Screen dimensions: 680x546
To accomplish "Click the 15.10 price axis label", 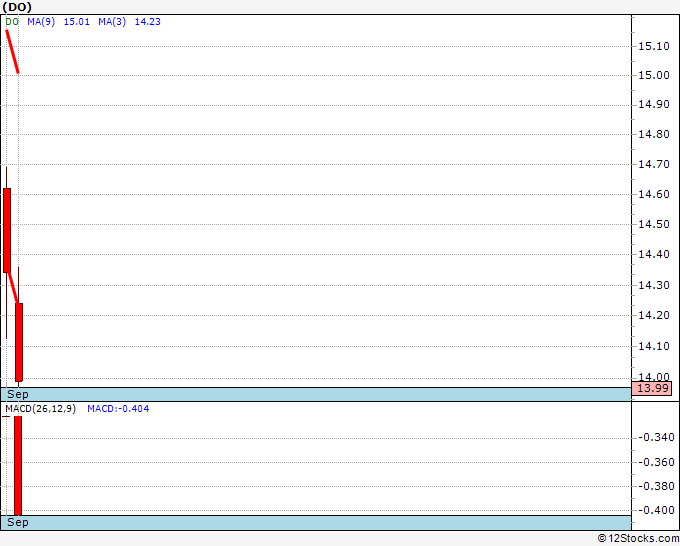I will click(x=654, y=46).
